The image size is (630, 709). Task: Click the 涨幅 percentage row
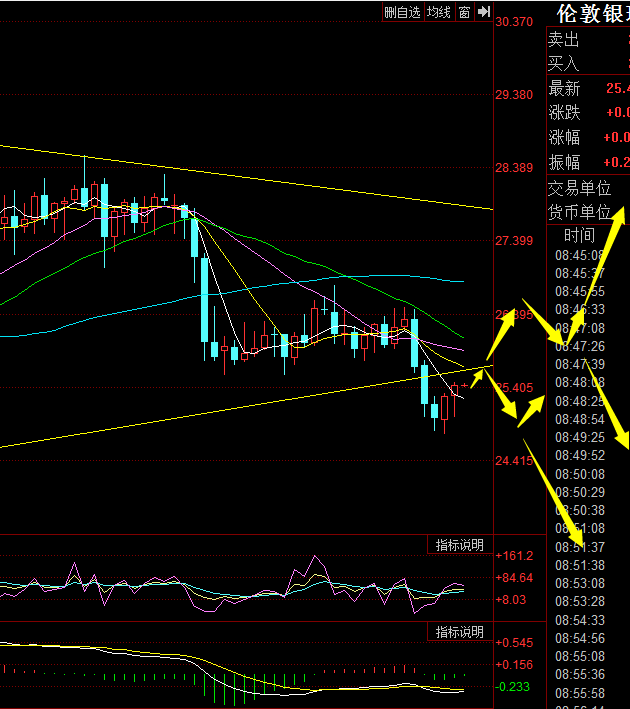pyautogui.click(x=564, y=137)
